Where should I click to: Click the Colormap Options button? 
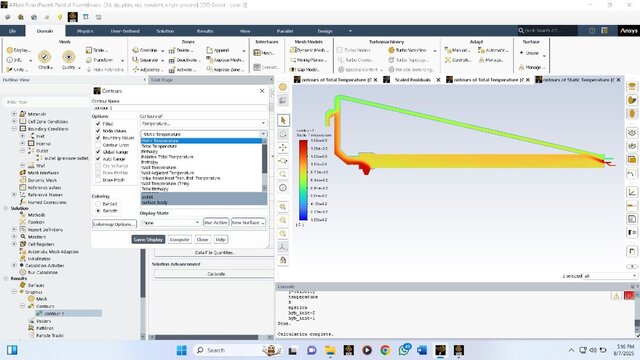[x=114, y=224]
